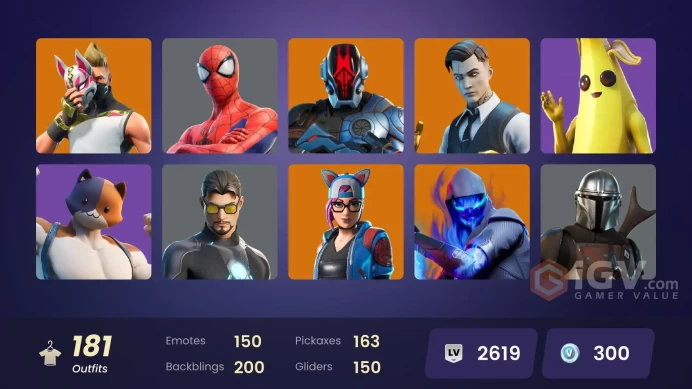
Task: Click the IGV hexagon logo
Action: [549, 280]
